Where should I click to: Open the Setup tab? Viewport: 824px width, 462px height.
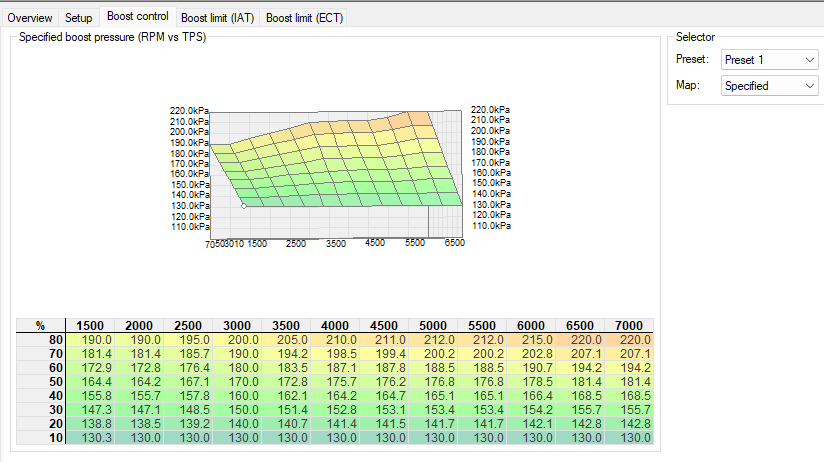pyautogui.click(x=79, y=18)
